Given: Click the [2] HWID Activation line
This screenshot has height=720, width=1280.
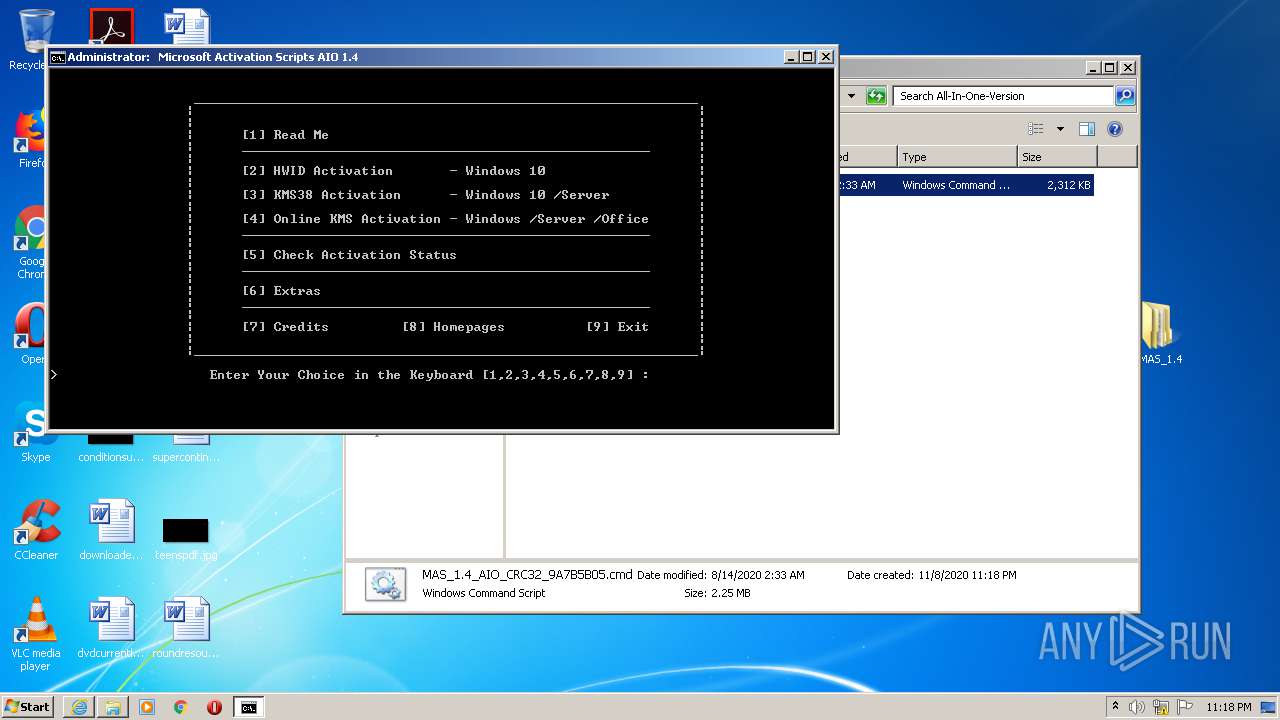Looking at the screenshot, I should point(393,171).
